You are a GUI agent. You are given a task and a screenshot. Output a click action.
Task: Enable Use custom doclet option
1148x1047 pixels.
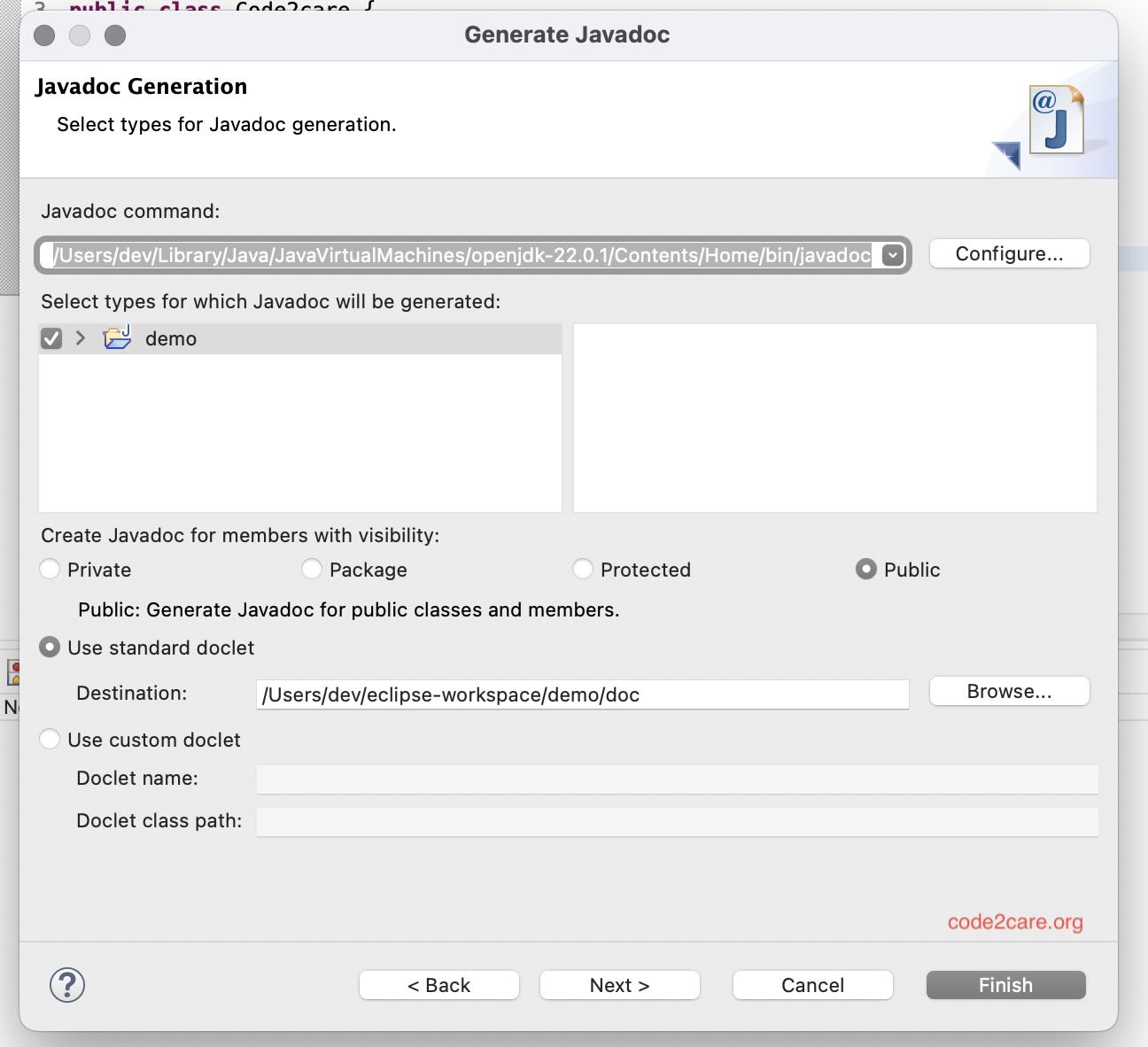pyautogui.click(x=50, y=739)
